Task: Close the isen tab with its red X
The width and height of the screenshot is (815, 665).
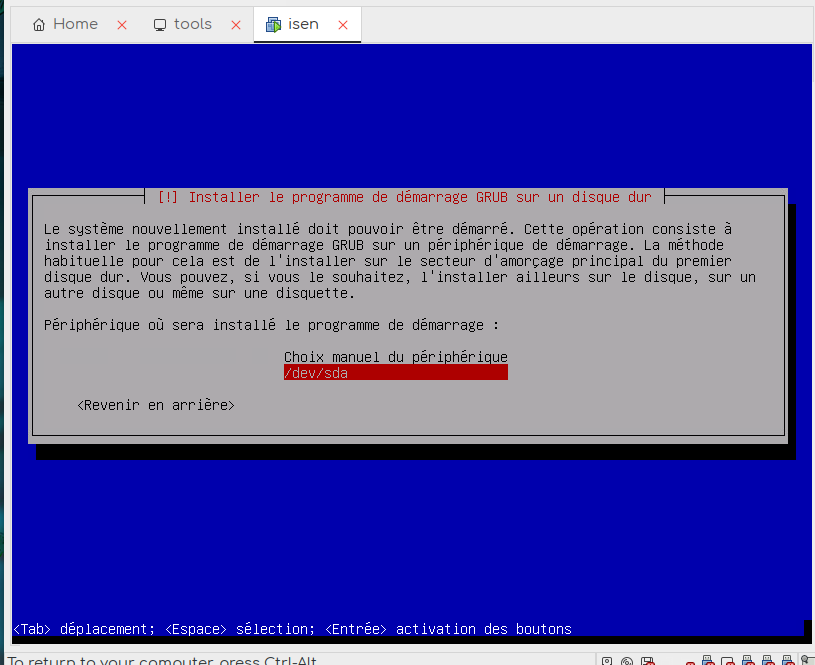Action: [x=343, y=25]
